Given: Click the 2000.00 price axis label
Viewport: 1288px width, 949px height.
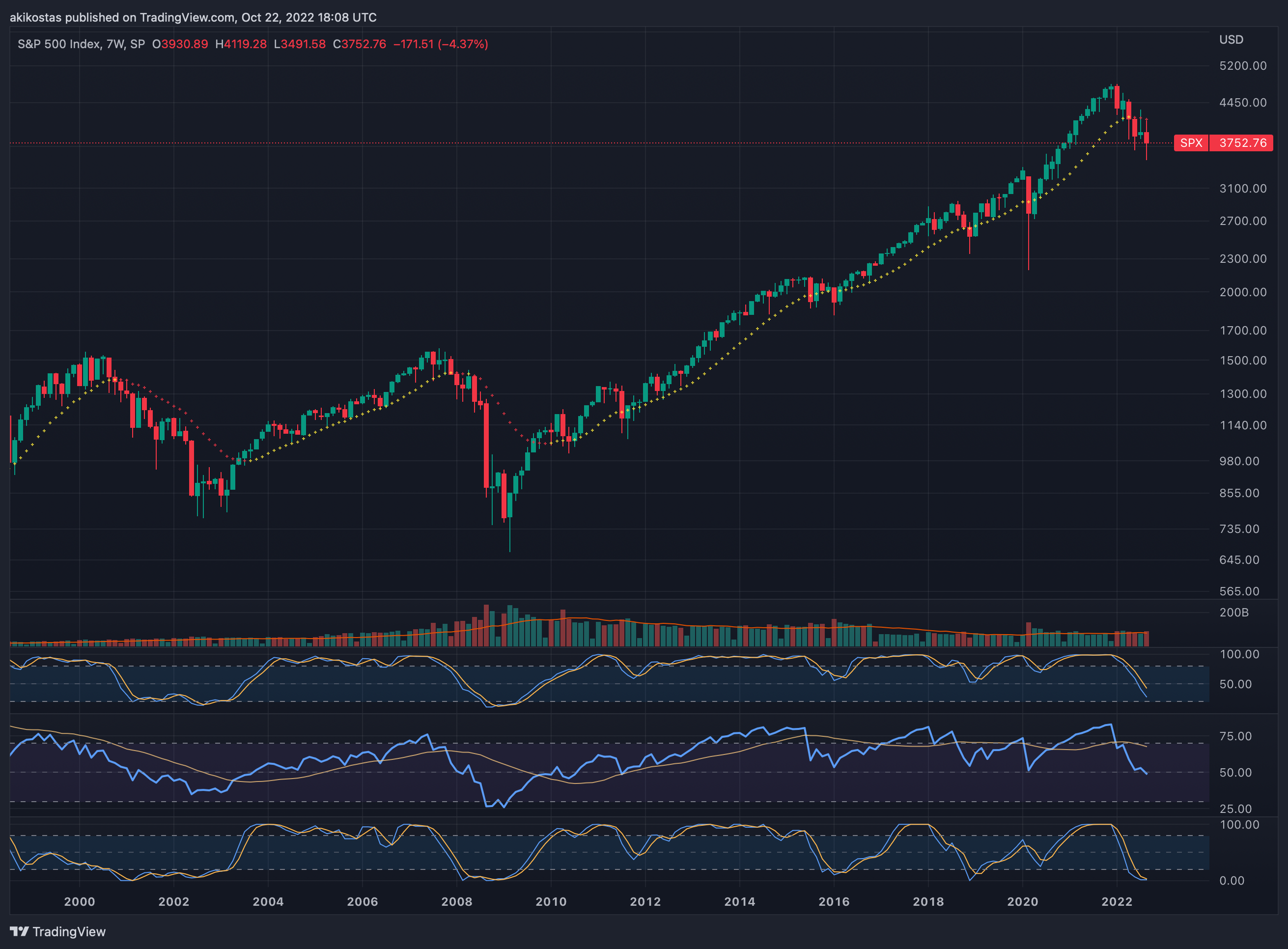Looking at the screenshot, I should 1243,292.
